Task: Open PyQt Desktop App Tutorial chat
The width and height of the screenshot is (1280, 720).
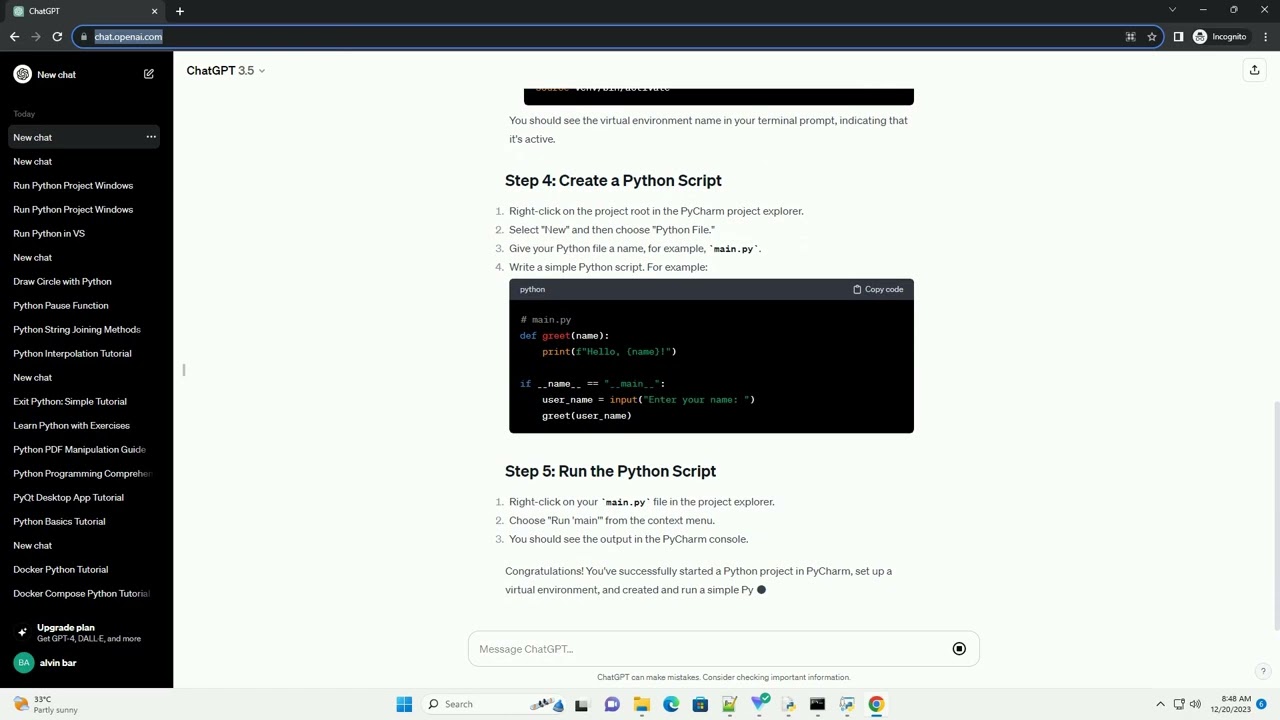Action: [x=84, y=497]
